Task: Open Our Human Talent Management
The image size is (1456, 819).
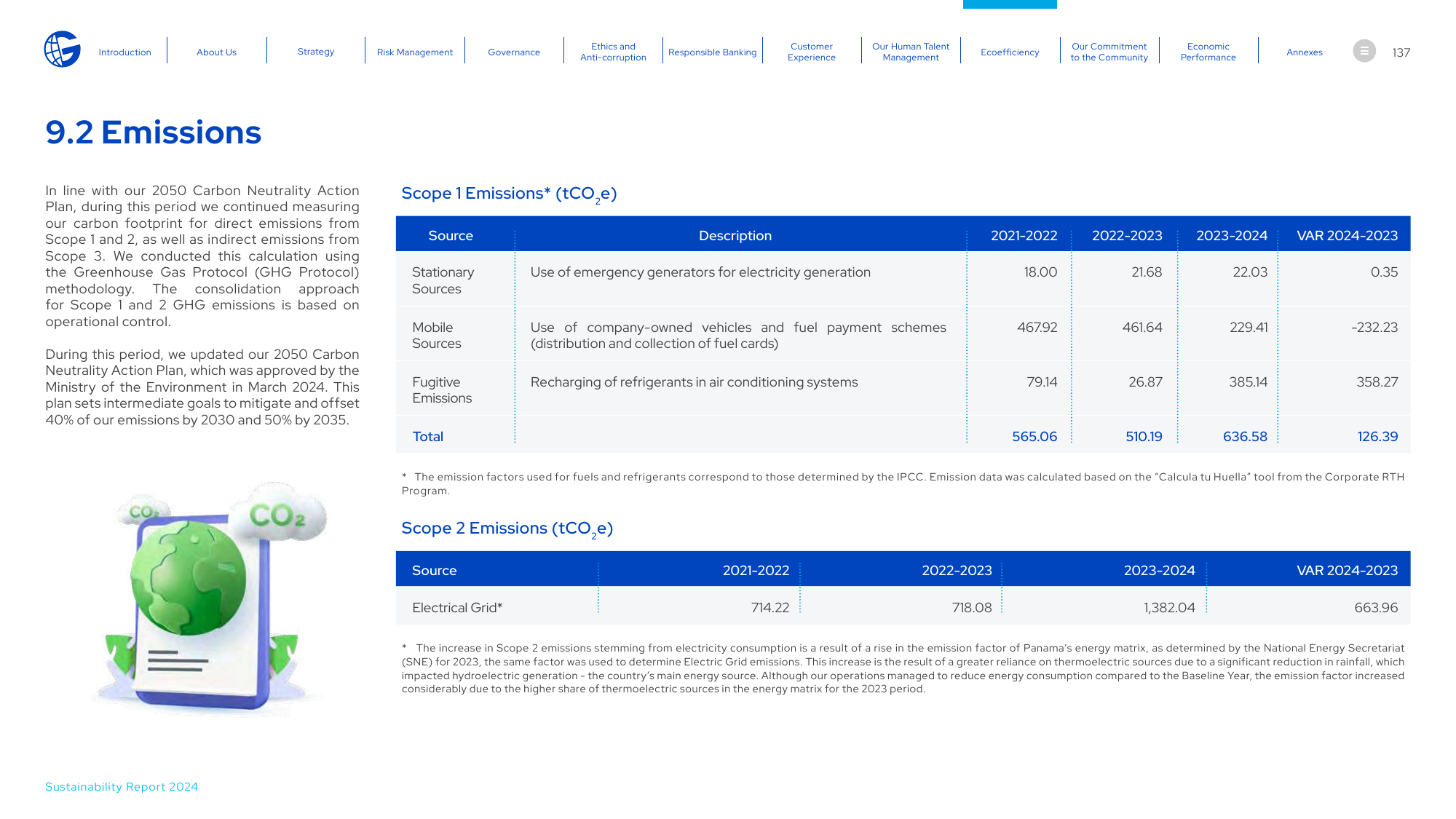Action: [911, 52]
